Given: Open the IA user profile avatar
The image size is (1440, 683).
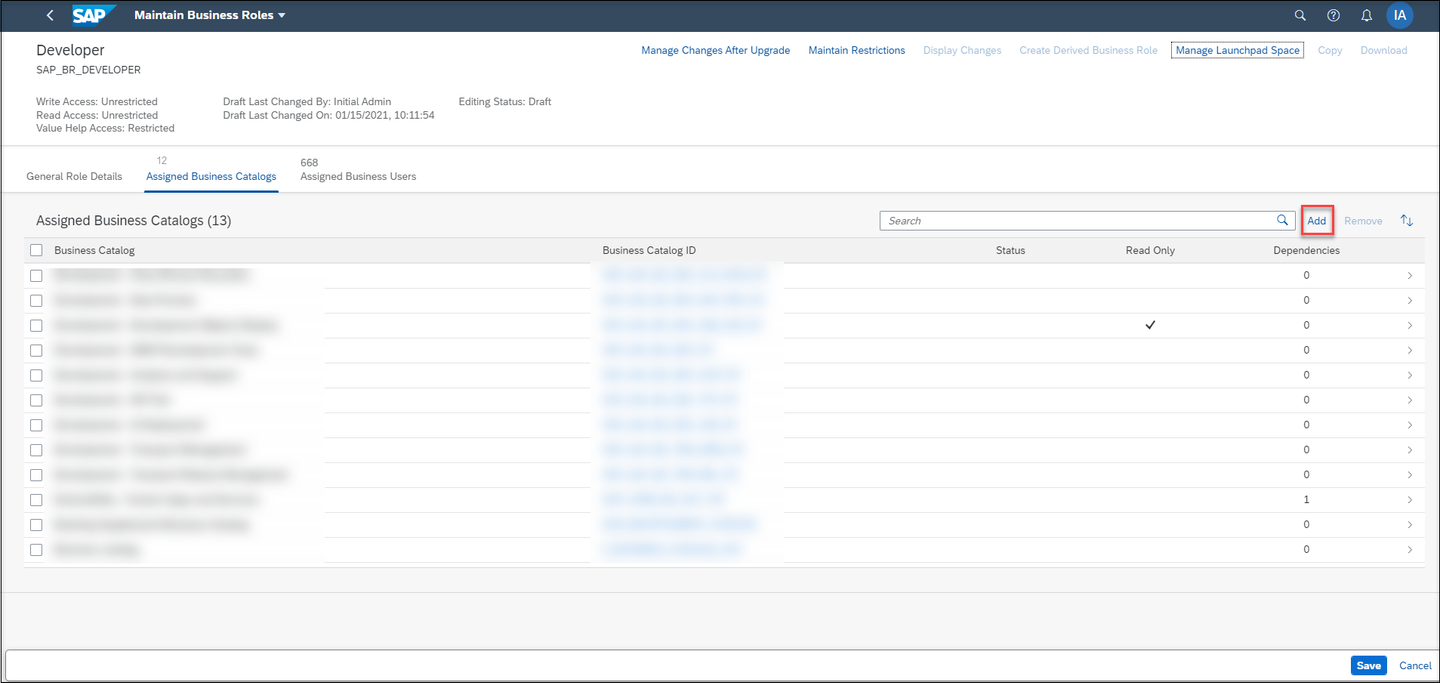Looking at the screenshot, I should point(1400,16).
